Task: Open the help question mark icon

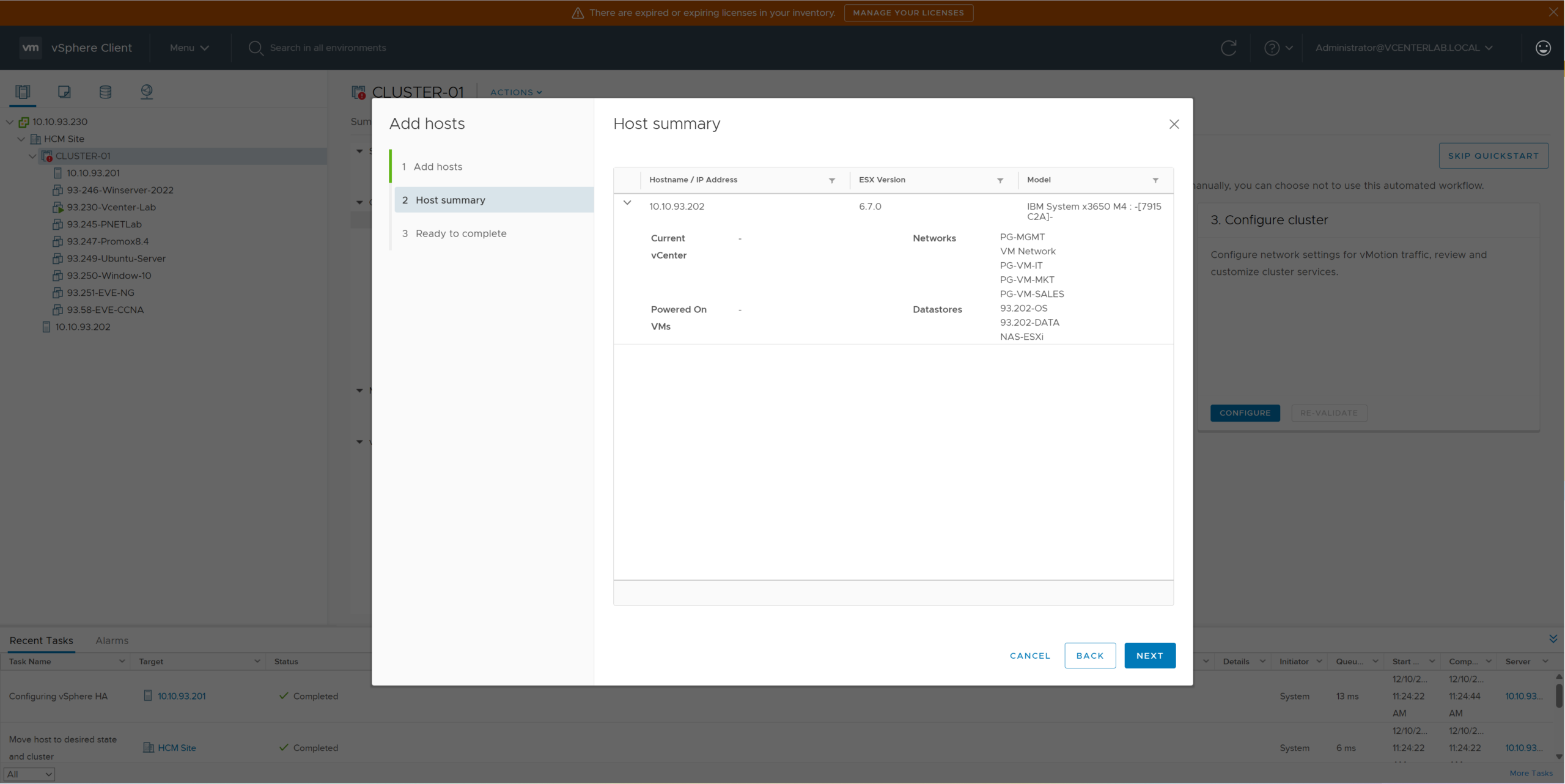Action: 1272,48
